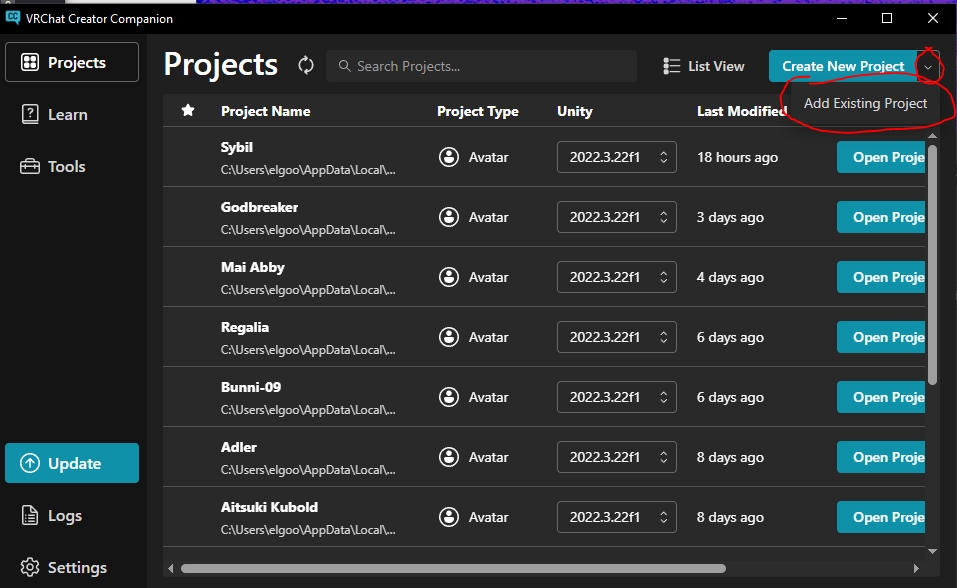Viewport: 957px width, 588px height.
Task: Click the Project Type column header
Action: [478, 111]
